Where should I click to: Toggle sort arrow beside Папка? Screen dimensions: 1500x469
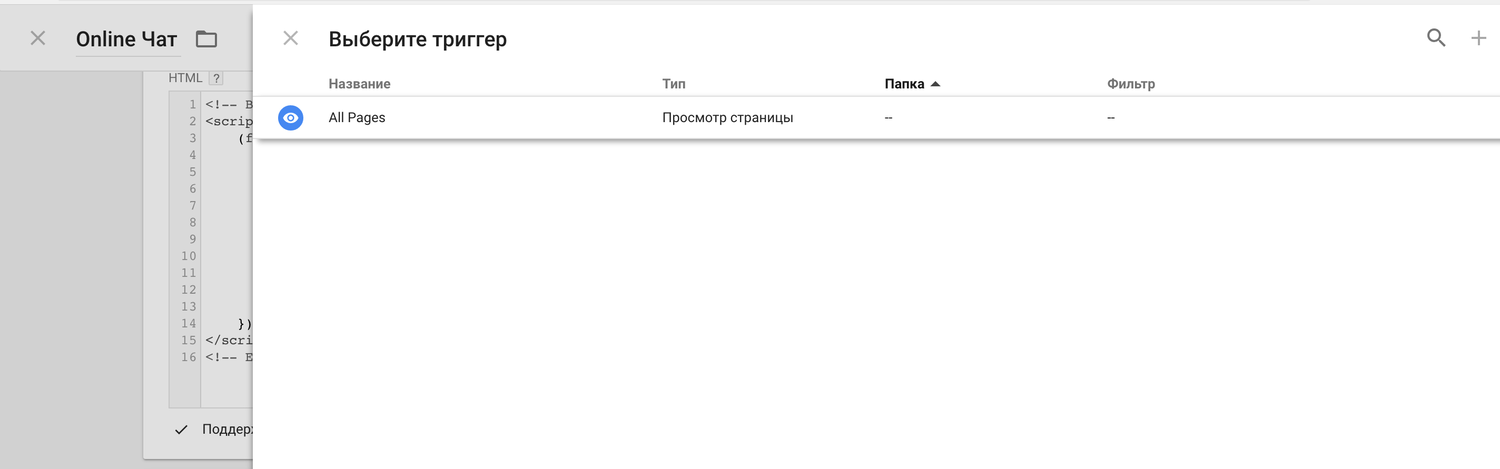tap(935, 84)
